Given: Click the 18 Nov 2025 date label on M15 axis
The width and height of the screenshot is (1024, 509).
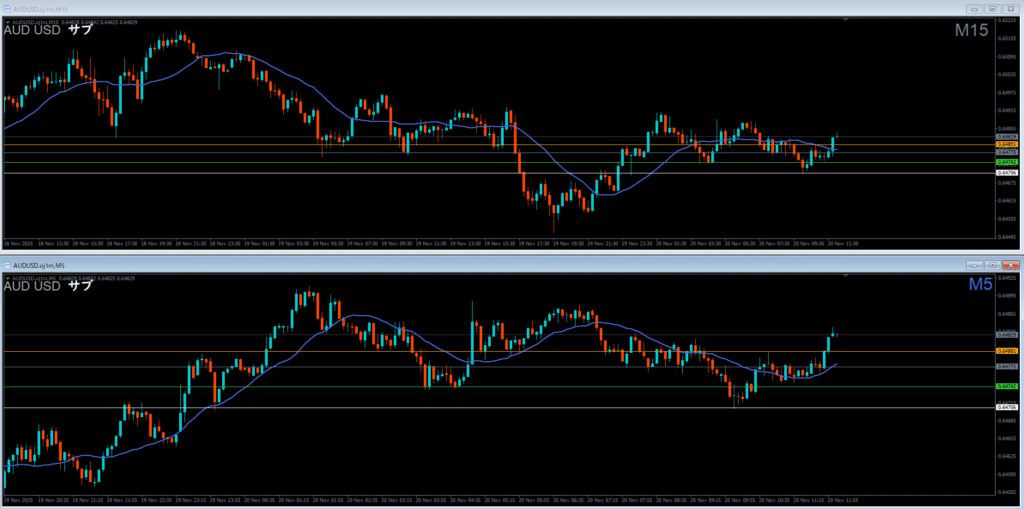Looking at the screenshot, I should [x=18, y=242].
